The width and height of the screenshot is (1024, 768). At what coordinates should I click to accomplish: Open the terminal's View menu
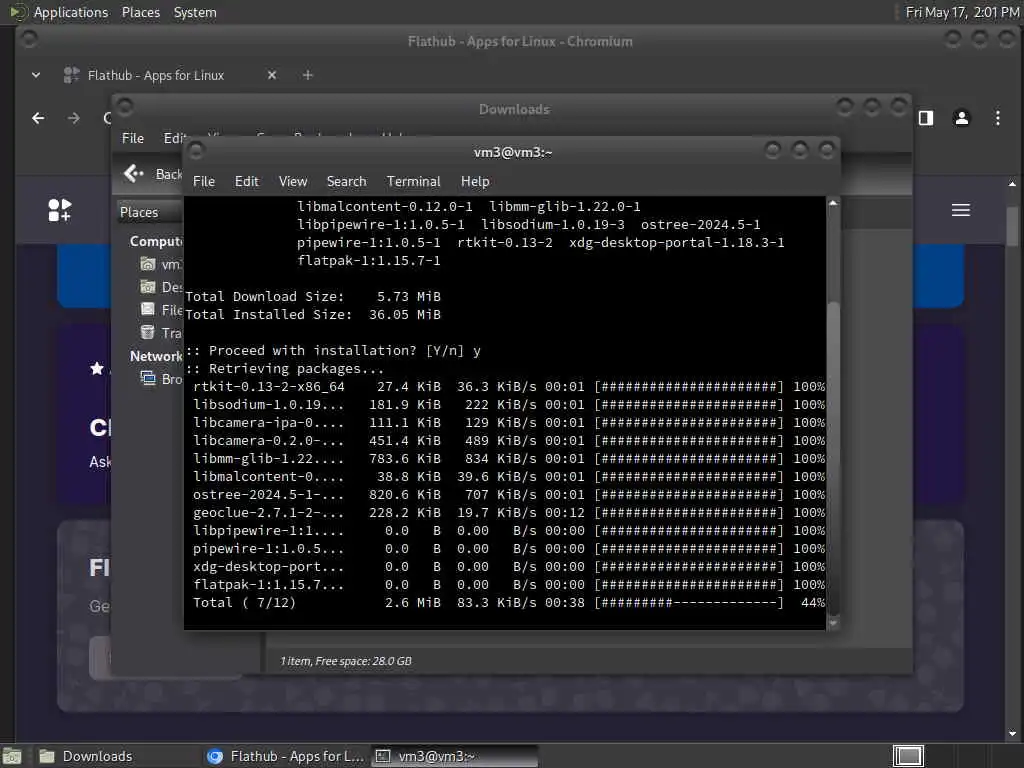[x=293, y=182]
